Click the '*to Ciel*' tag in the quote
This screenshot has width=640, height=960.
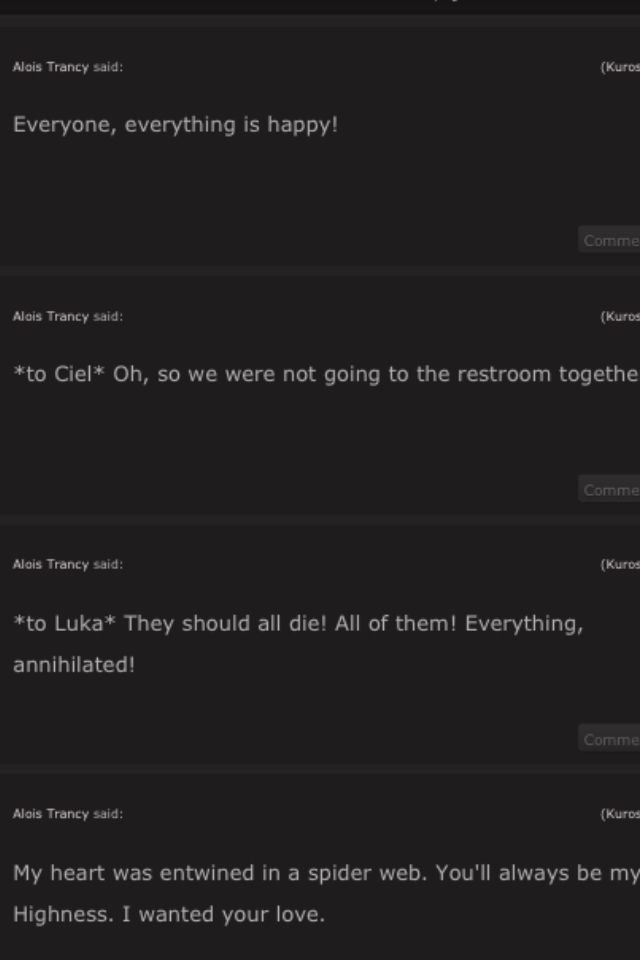[59, 375]
